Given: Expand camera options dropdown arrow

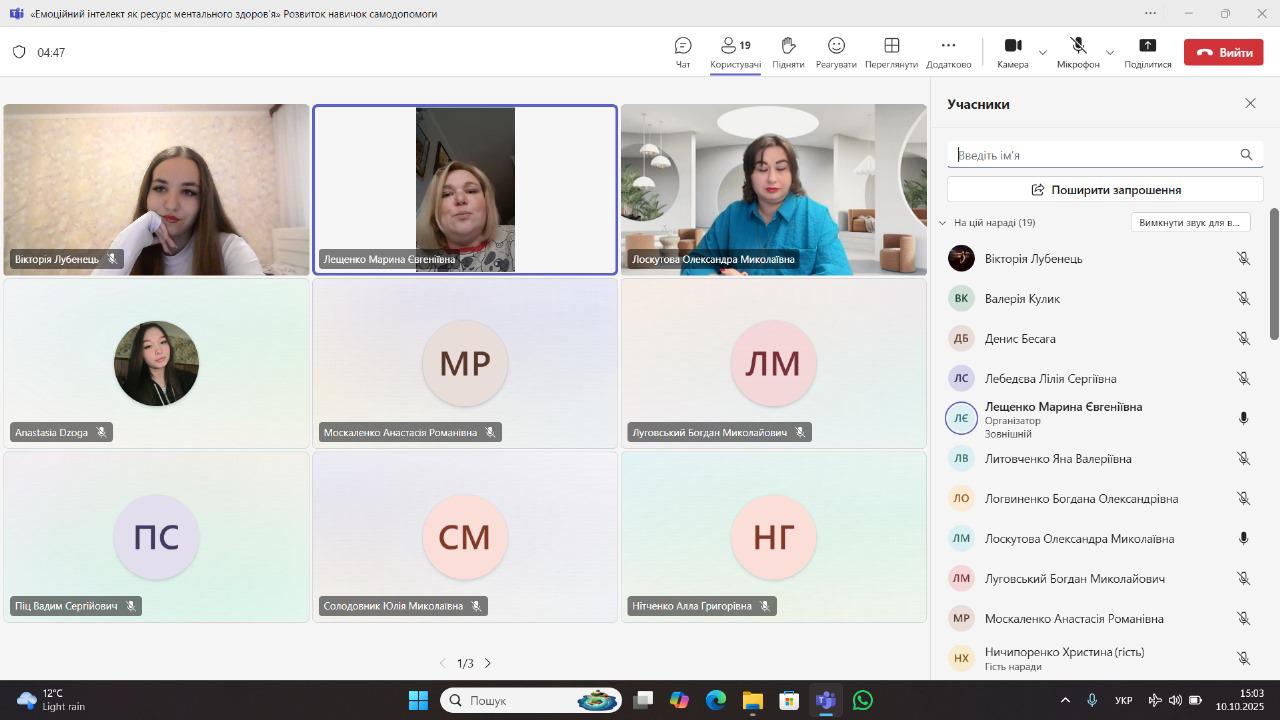Looking at the screenshot, I should 1043,53.
